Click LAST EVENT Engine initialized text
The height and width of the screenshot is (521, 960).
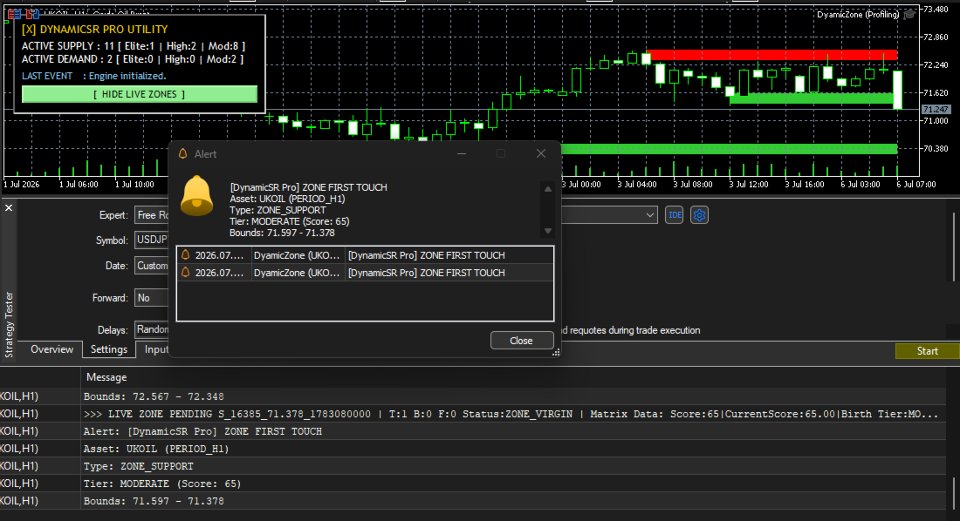(x=94, y=76)
